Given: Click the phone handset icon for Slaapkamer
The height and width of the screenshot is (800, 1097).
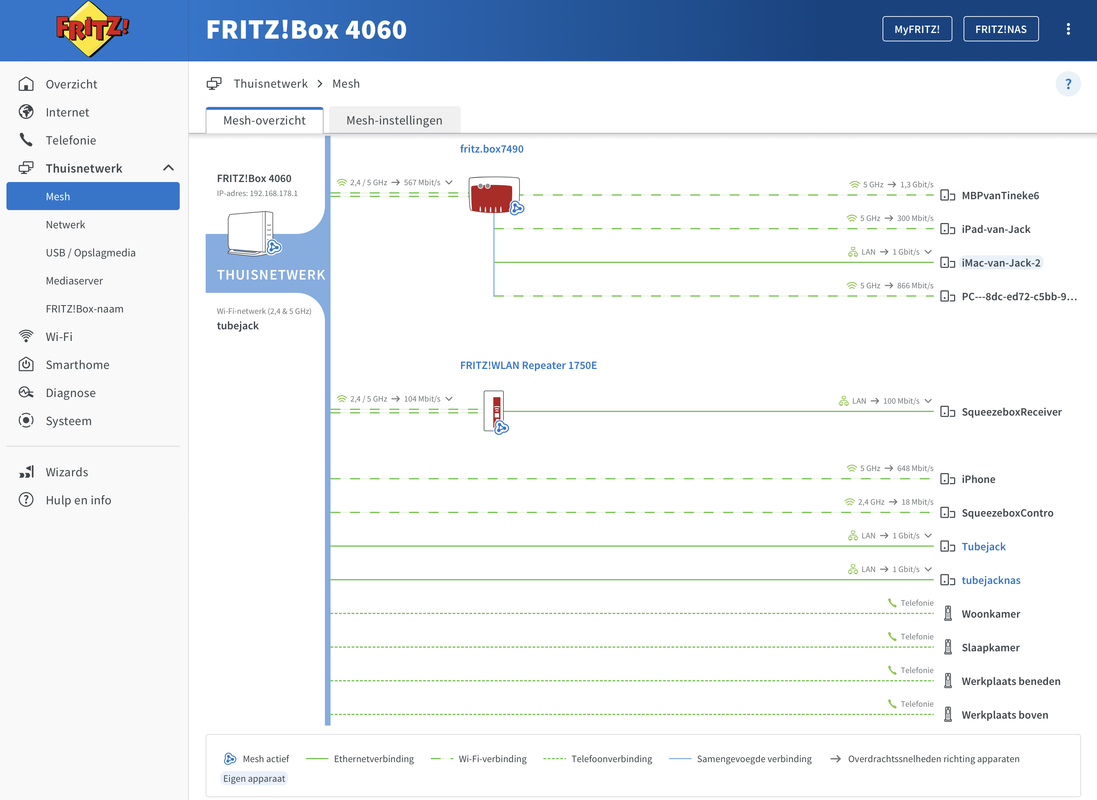Looking at the screenshot, I should (948, 647).
